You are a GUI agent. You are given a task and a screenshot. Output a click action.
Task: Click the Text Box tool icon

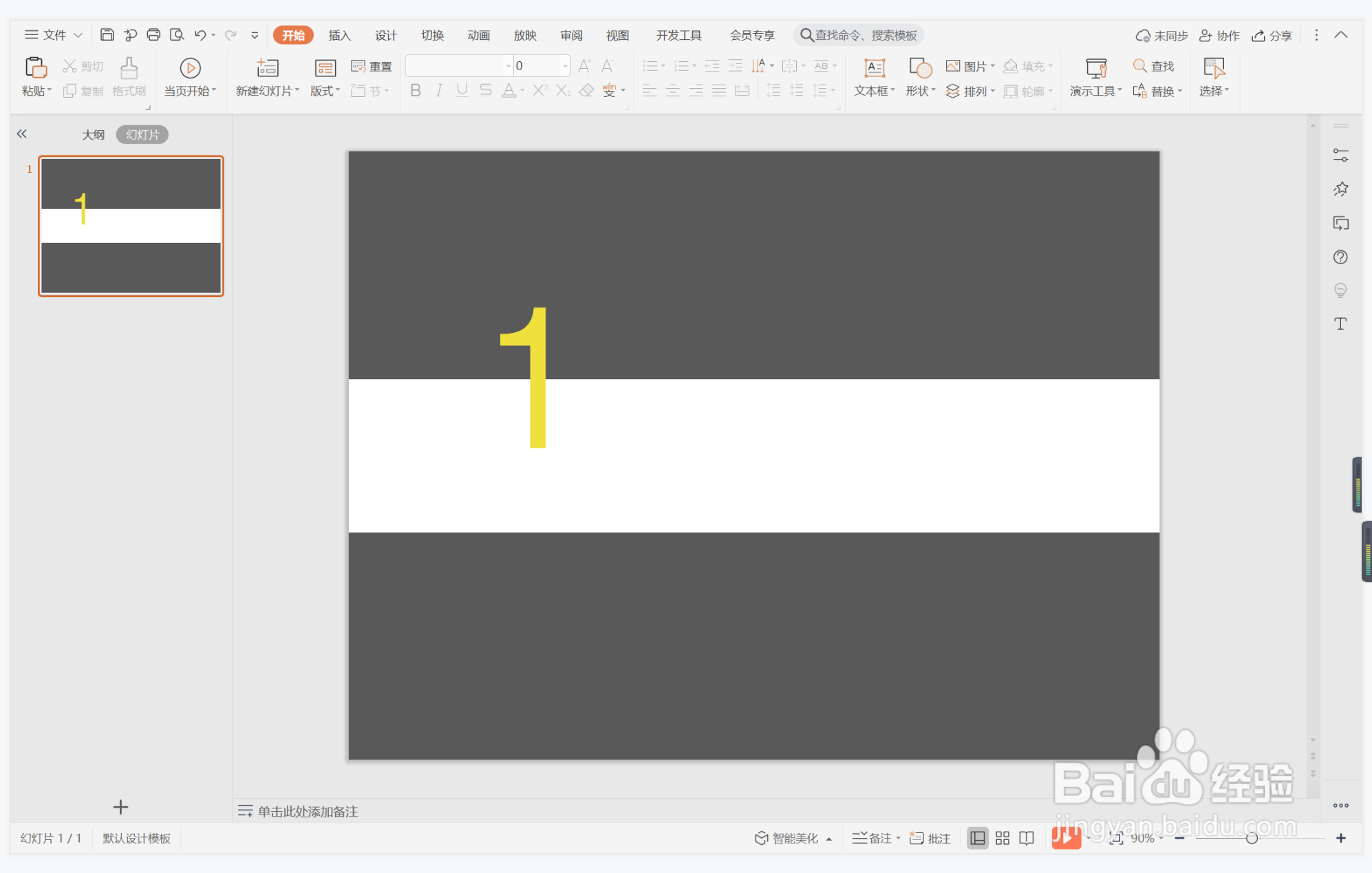click(x=874, y=68)
